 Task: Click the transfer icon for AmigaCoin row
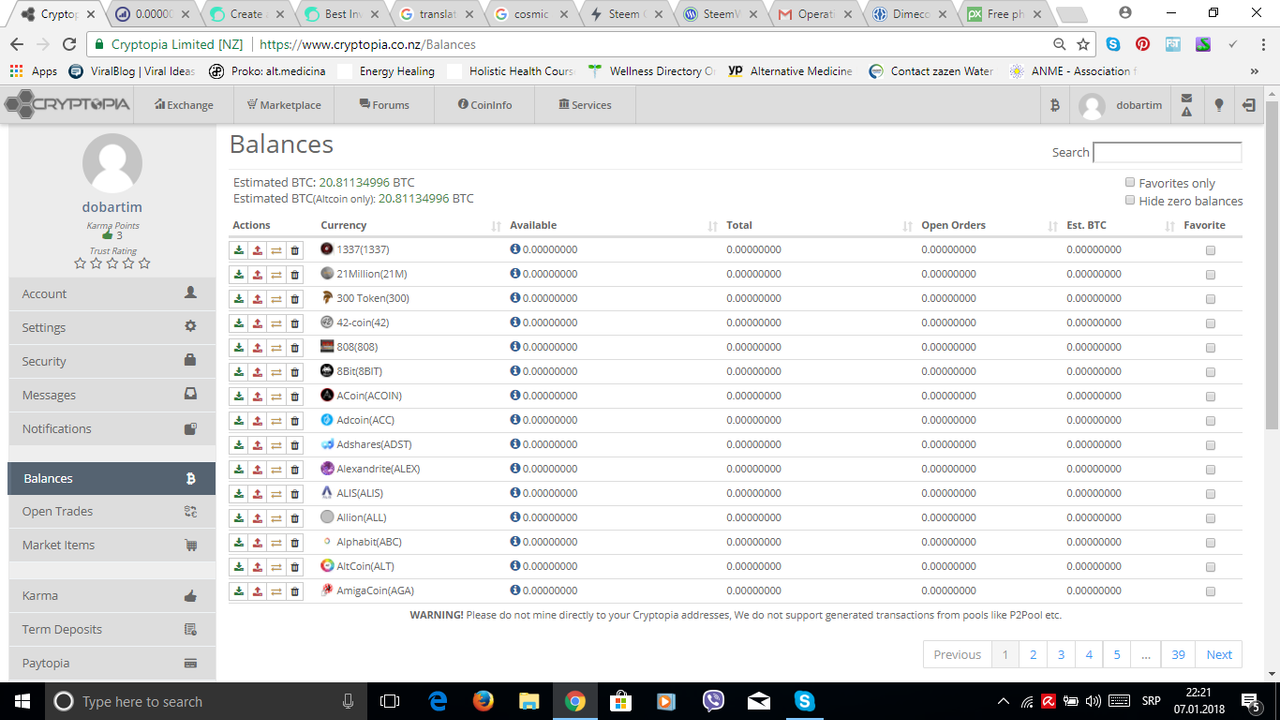click(x=276, y=591)
